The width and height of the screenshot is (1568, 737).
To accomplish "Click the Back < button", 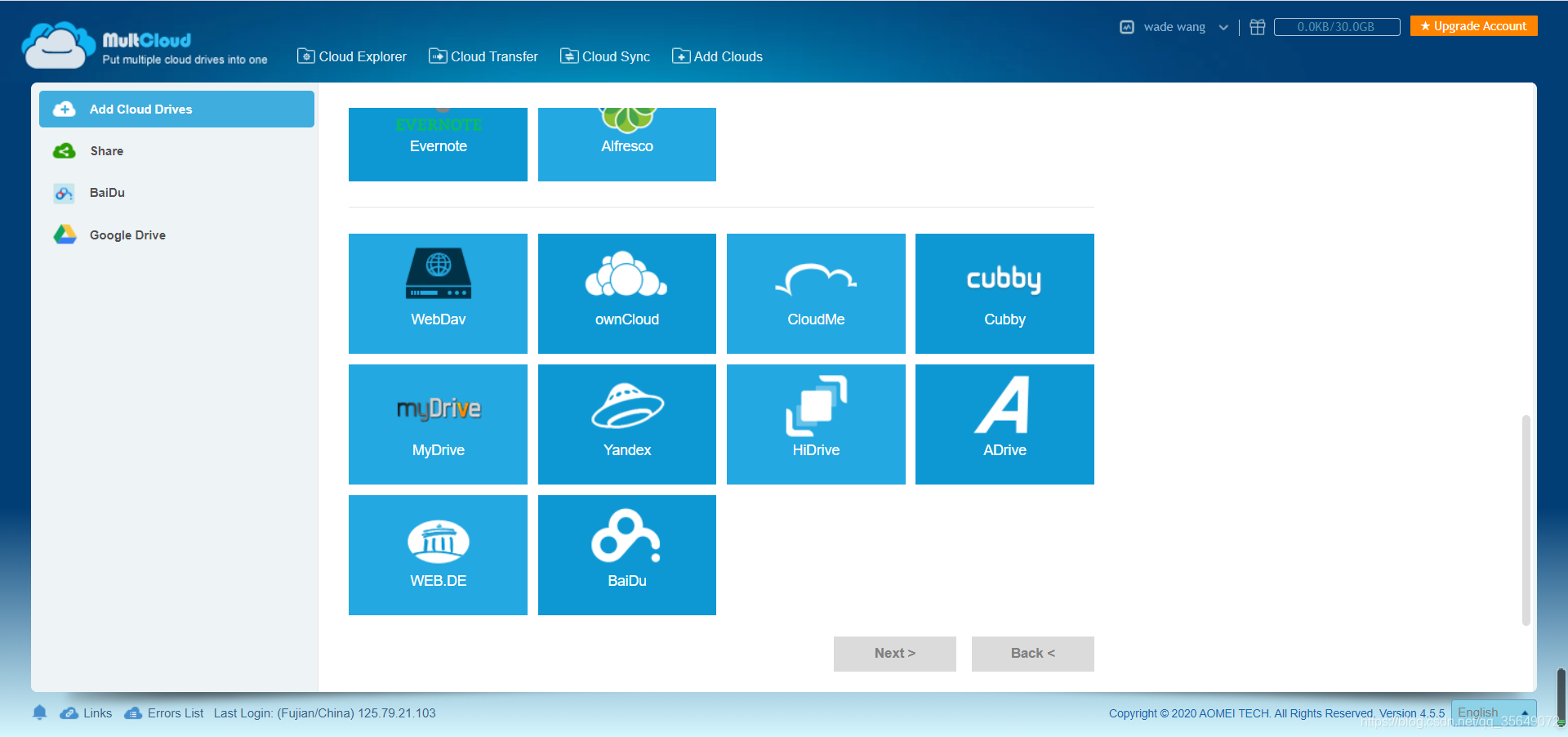I will point(1033,654).
